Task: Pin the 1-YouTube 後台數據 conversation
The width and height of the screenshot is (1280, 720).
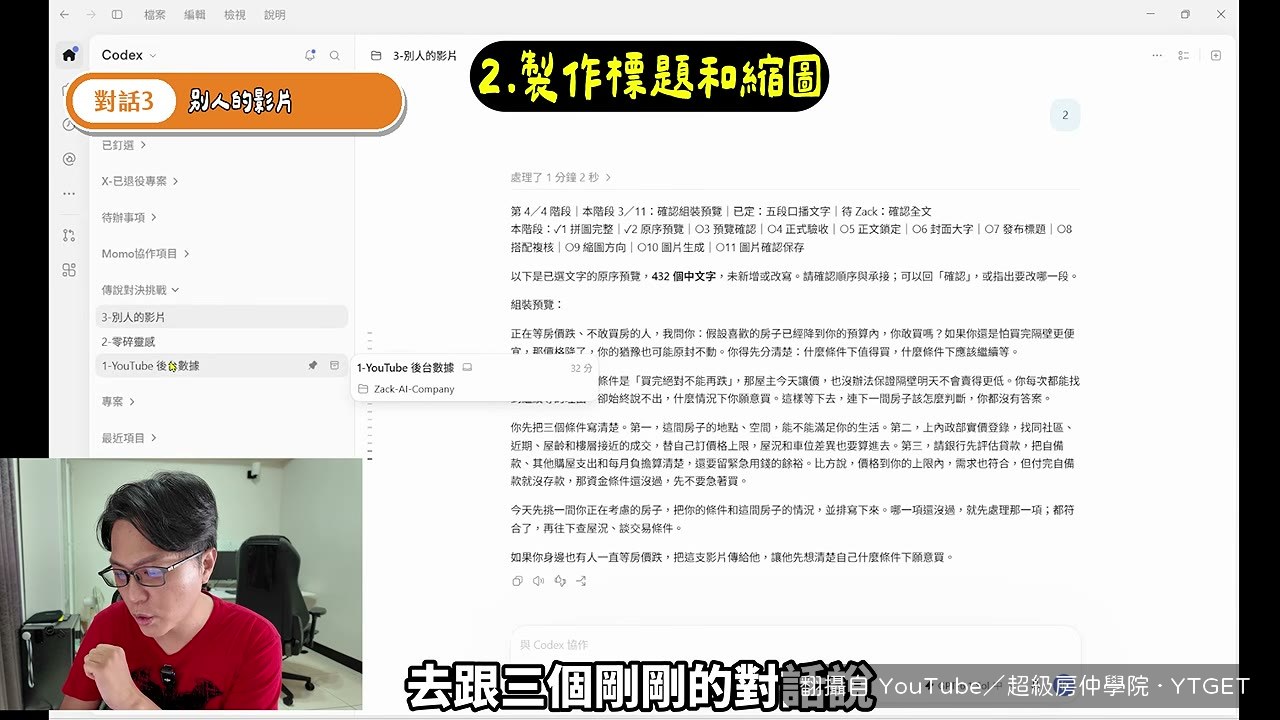Action: (x=313, y=366)
